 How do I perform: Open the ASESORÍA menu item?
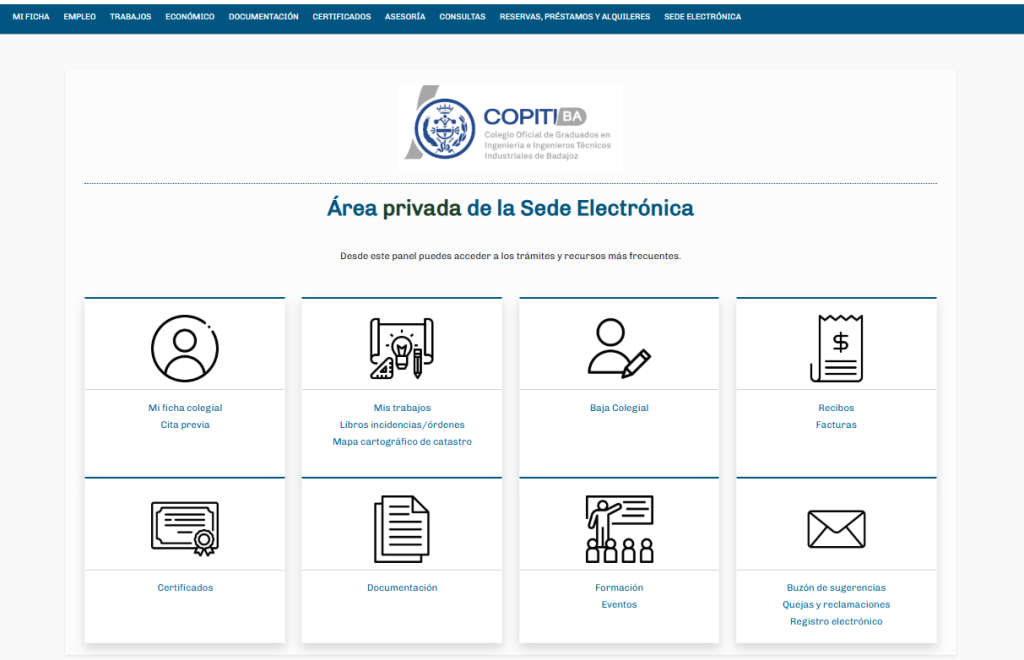tap(405, 17)
